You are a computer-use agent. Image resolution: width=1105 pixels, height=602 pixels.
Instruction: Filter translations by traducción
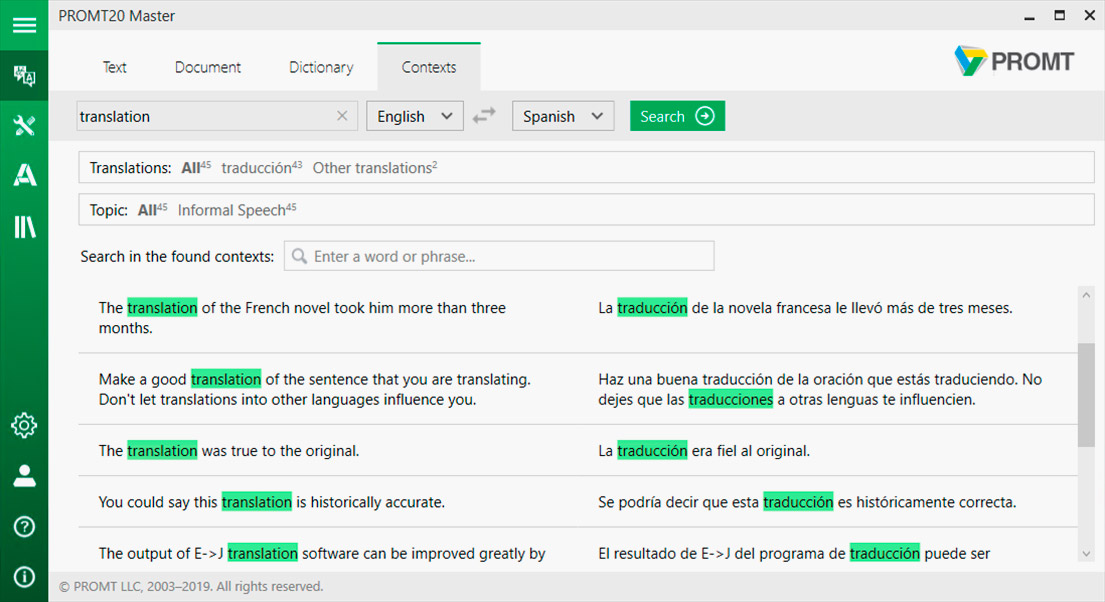click(x=261, y=168)
